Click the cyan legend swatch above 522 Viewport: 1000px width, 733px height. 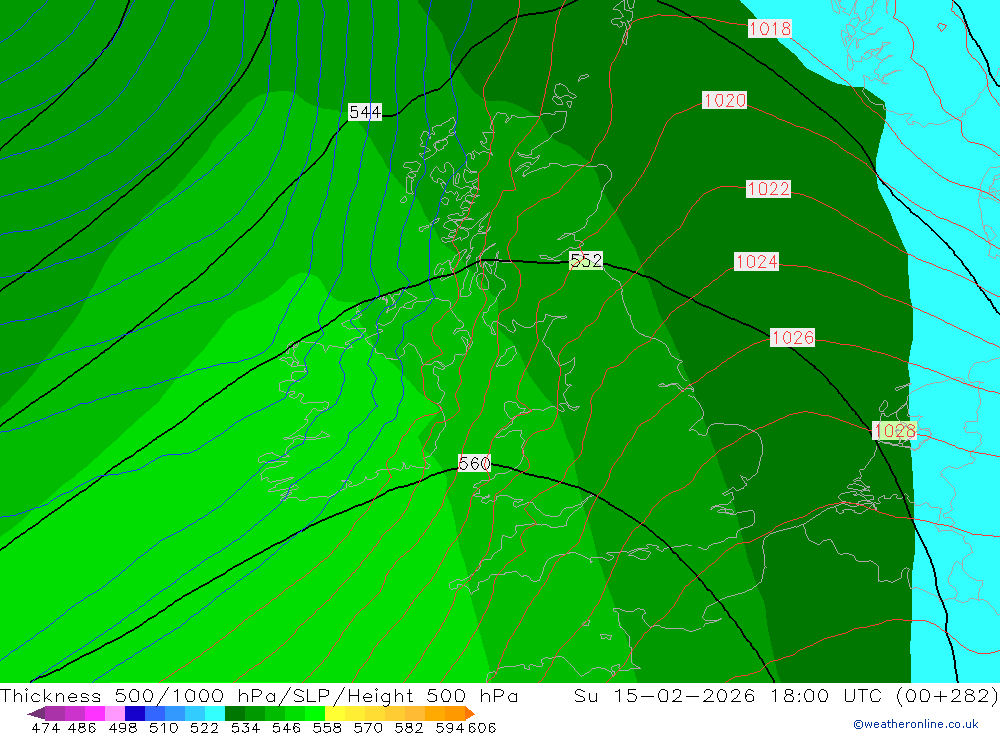pos(215,713)
